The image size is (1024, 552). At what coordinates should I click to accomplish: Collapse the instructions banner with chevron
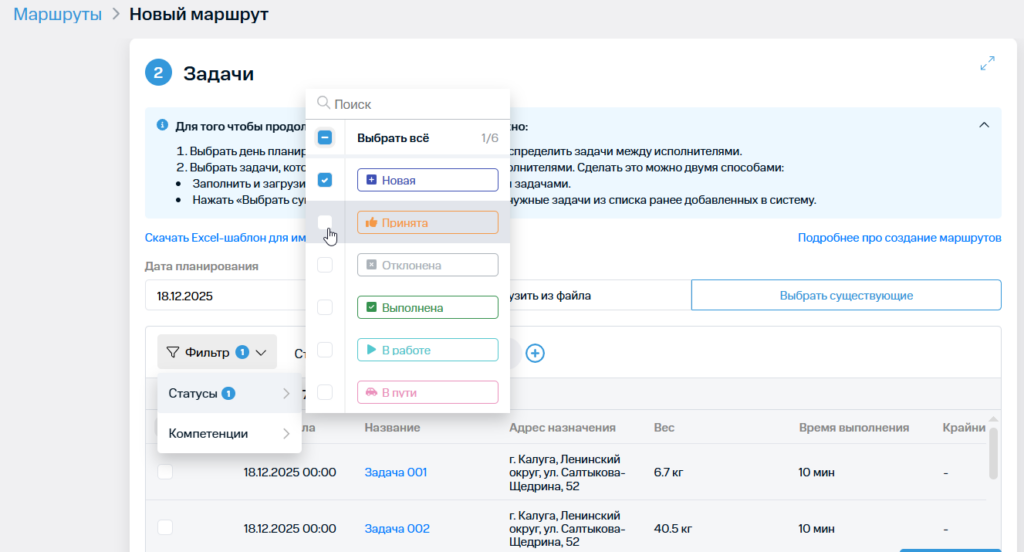coord(984,125)
